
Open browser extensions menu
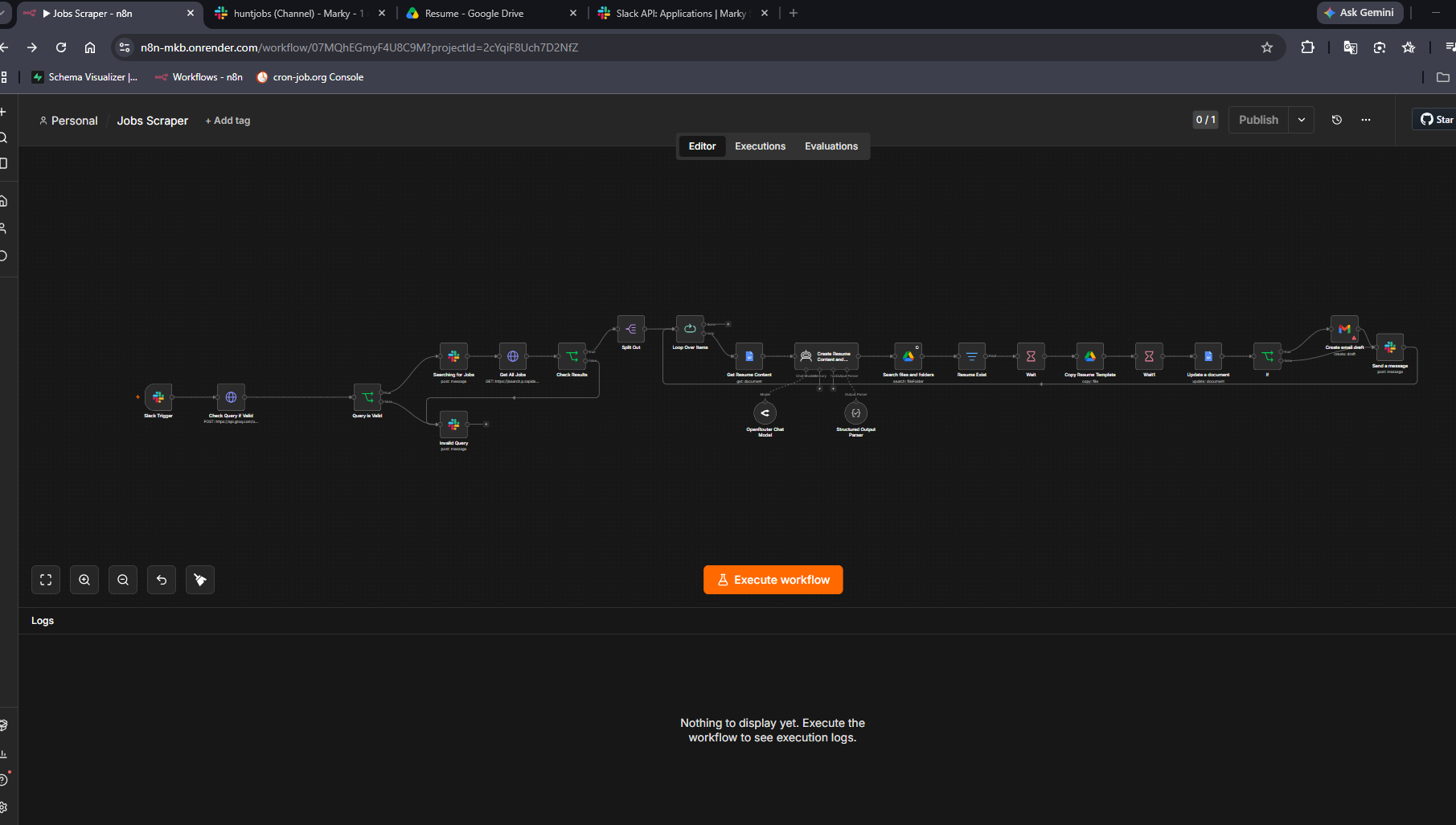point(1307,47)
